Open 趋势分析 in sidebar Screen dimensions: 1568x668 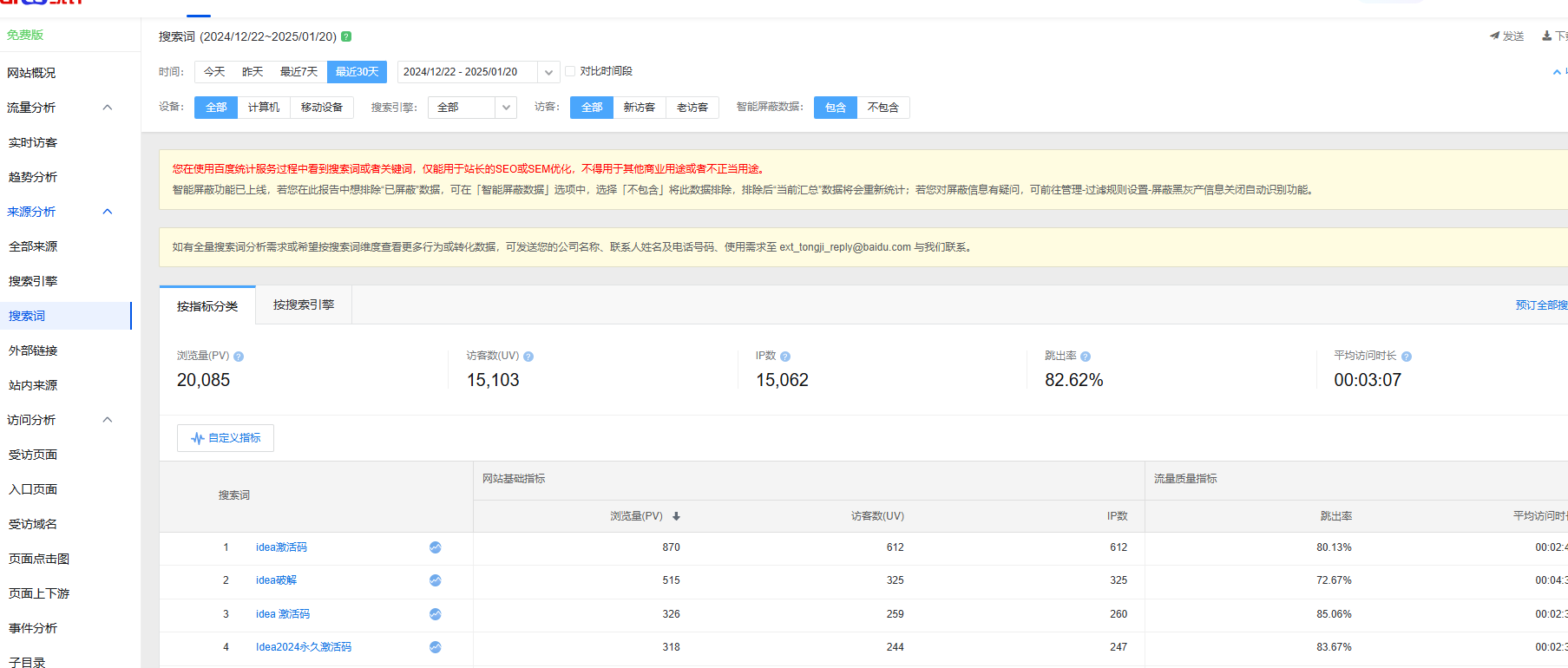pyautogui.click(x=33, y=177)
